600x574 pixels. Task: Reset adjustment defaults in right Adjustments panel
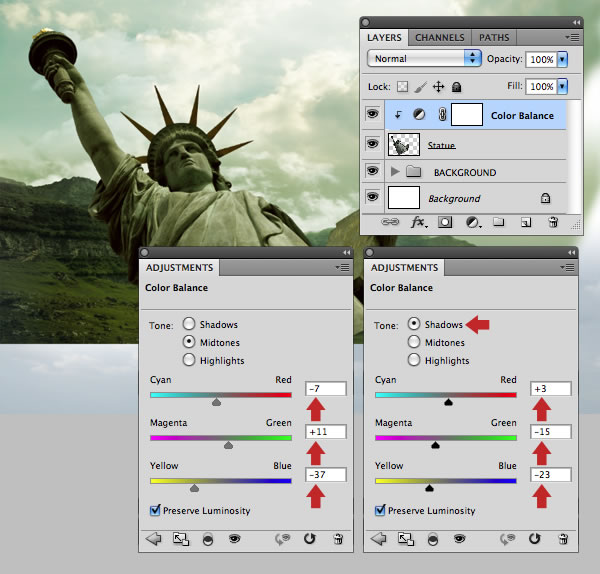(x=535, y=539)
